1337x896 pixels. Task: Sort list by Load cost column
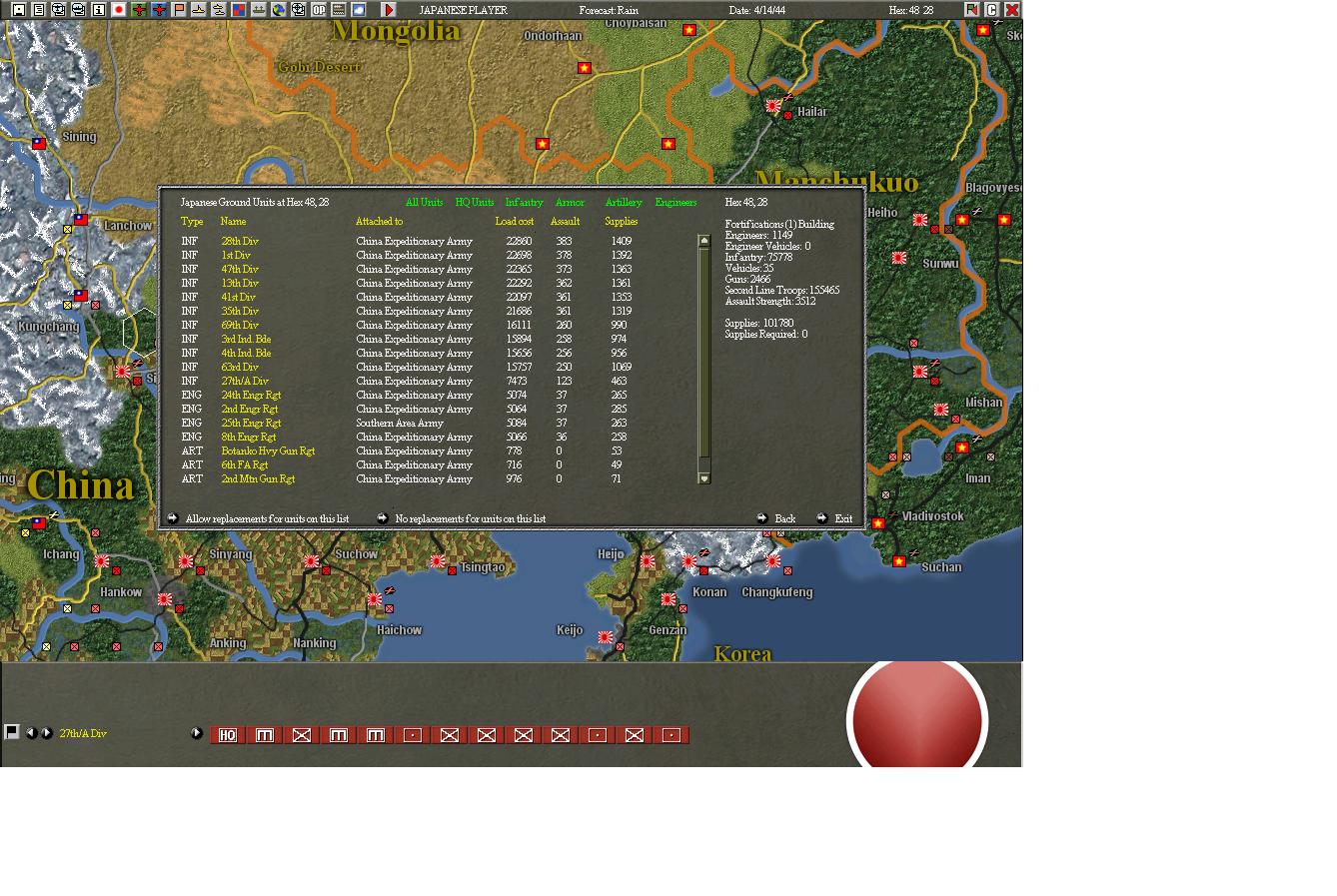coord(515,222)
